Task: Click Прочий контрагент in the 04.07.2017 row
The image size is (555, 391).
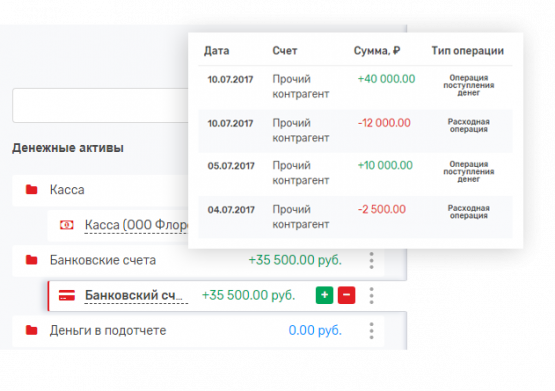Action: (x=301, y=217)
